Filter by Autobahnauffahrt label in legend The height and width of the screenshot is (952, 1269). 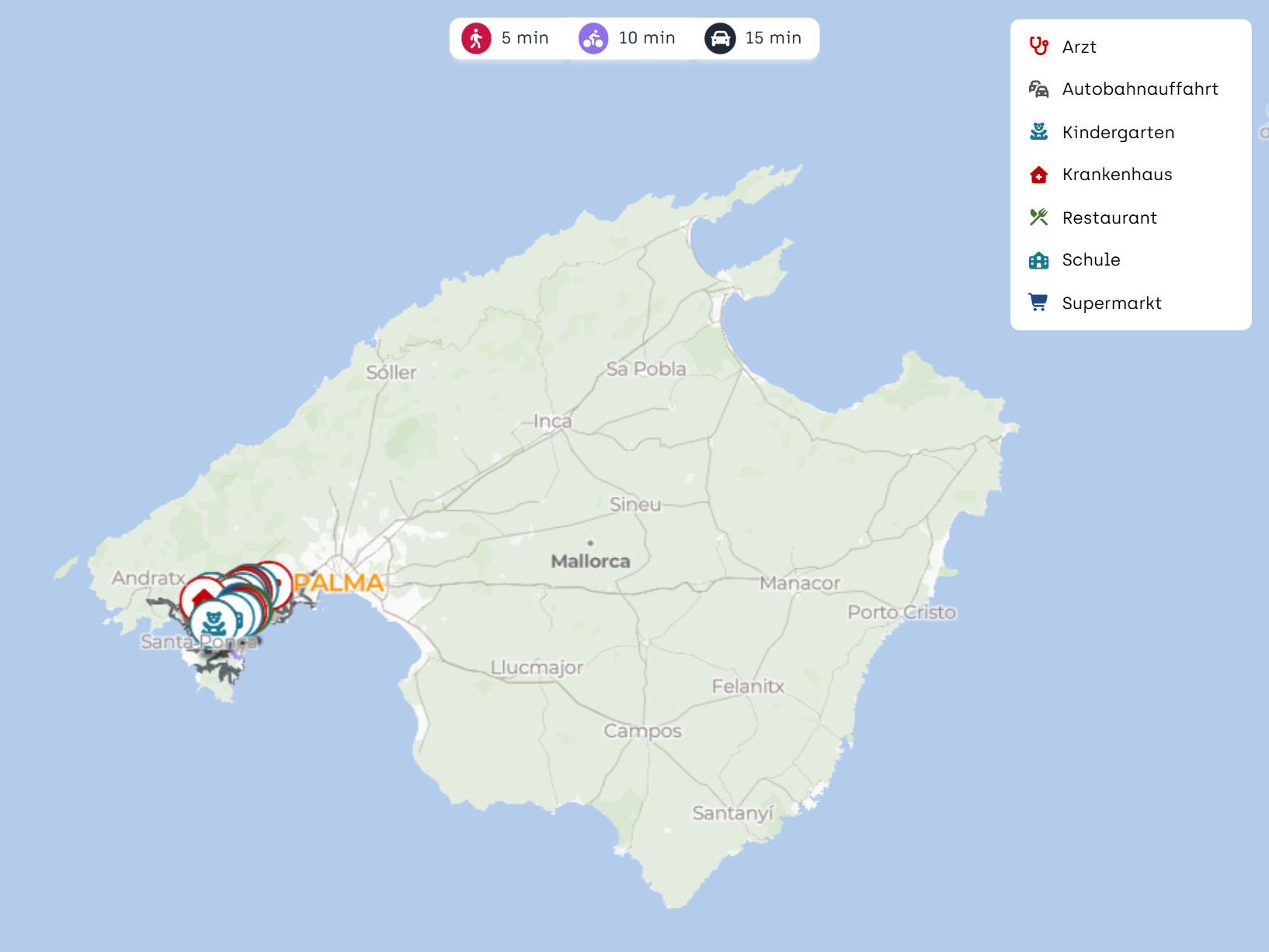coord(1139,89)
